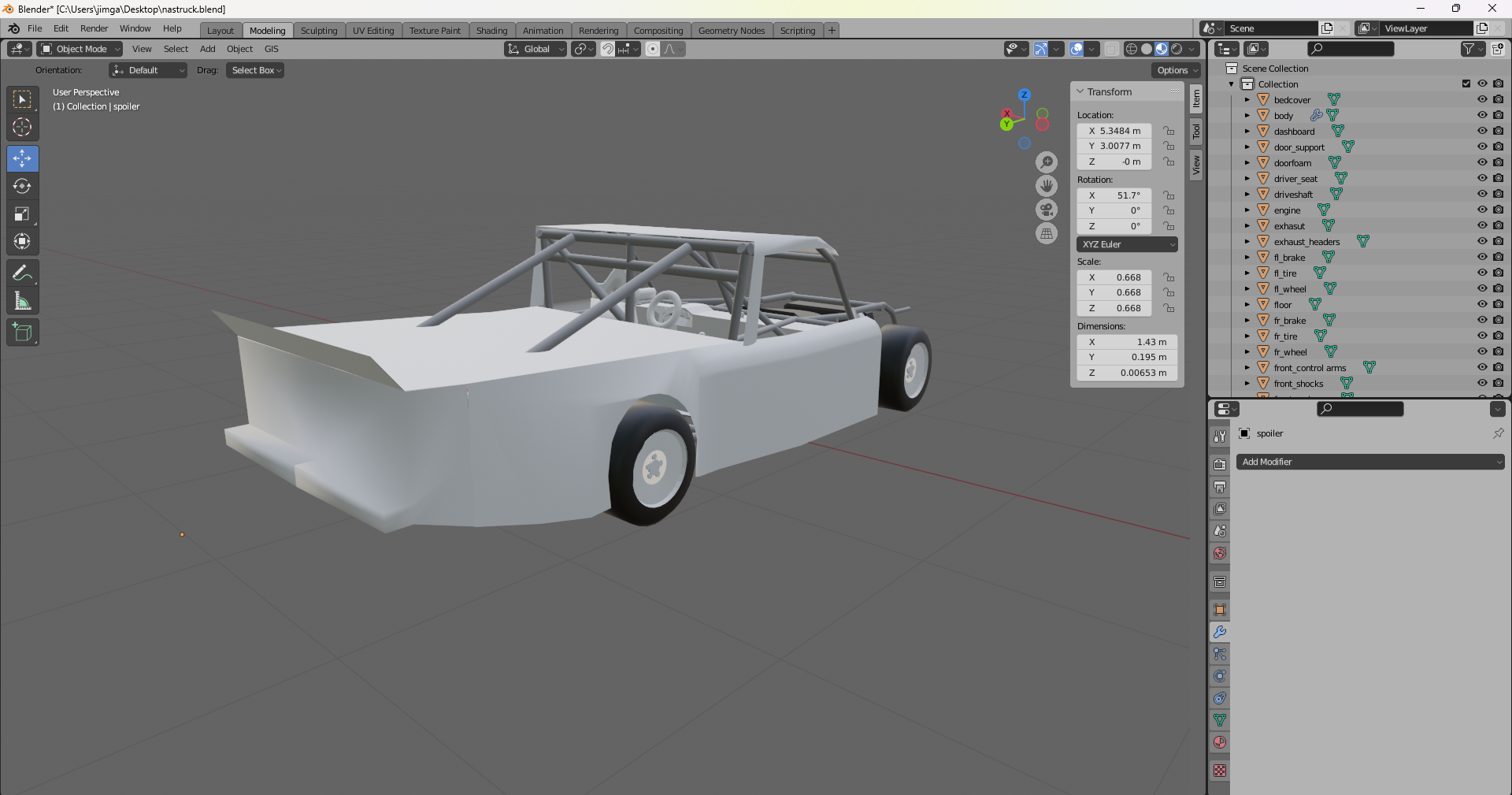This screenshot has width=1512, height=795.
Task: Open the GIS header menu
Action: pos(272,49)
